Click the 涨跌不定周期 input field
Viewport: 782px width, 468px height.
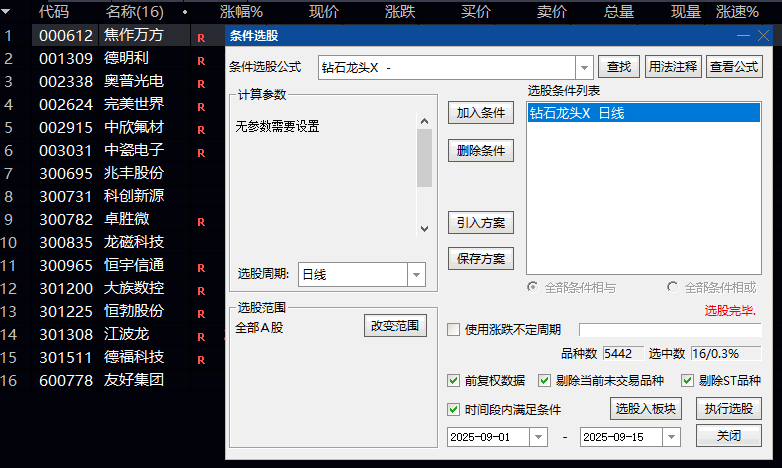click(670, 329)
